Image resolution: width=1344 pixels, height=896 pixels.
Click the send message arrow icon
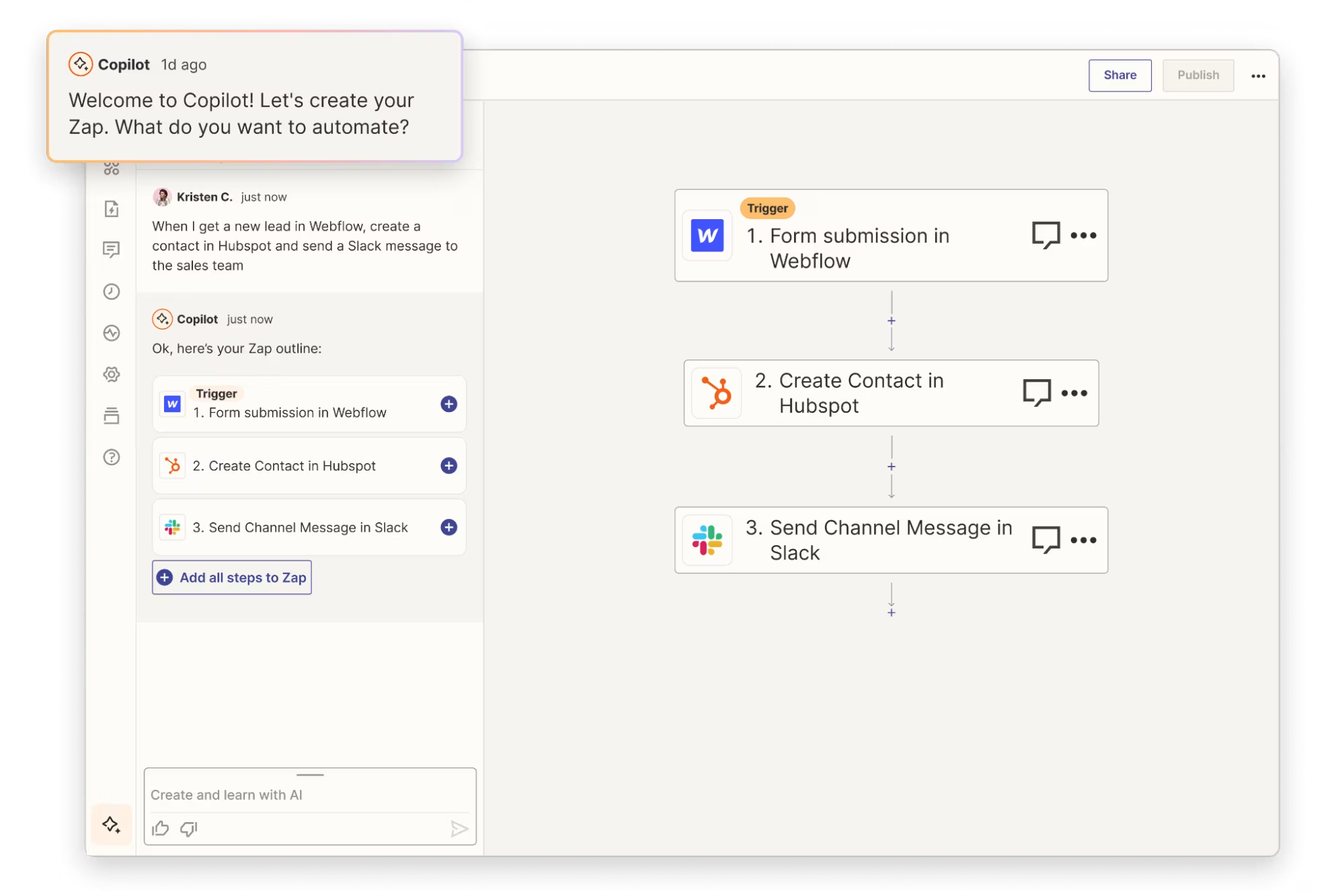(x=459, y=829)
